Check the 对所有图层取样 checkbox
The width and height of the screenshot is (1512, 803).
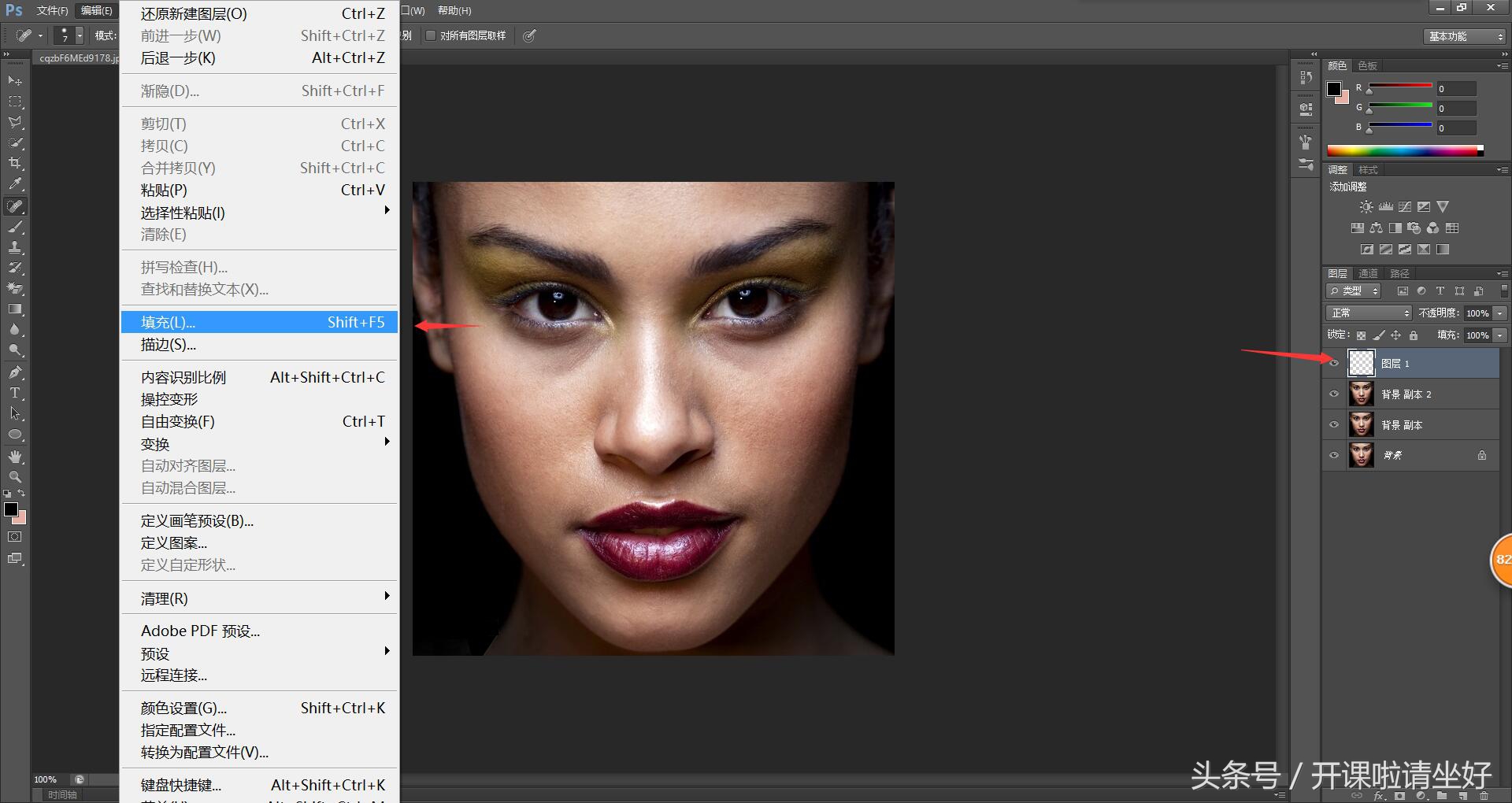pos(431,35)
